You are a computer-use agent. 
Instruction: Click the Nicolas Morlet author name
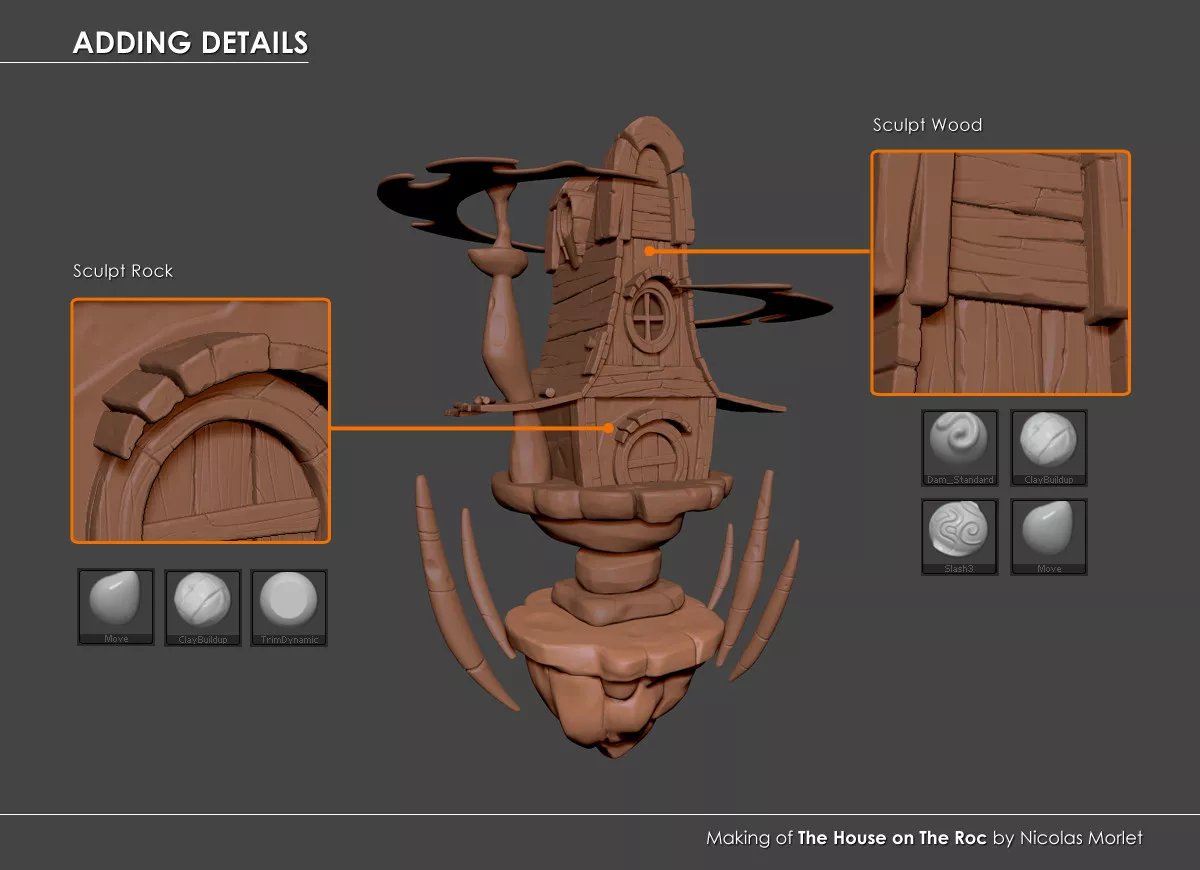(1080, 838)
